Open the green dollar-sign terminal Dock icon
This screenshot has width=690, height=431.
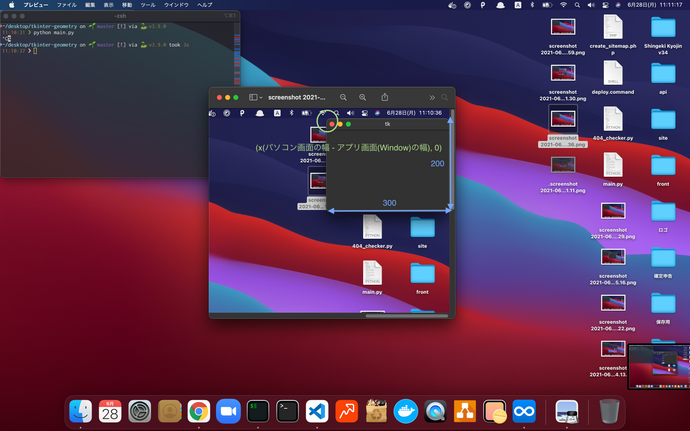pos(258,411)
